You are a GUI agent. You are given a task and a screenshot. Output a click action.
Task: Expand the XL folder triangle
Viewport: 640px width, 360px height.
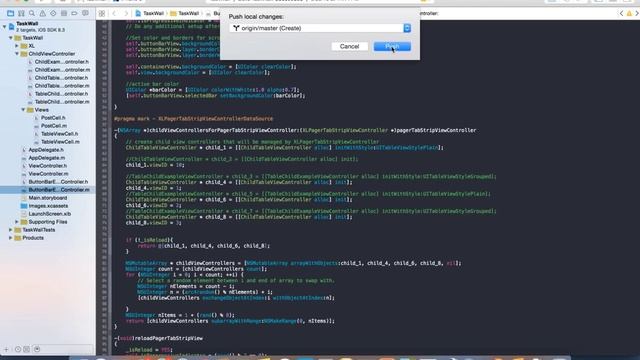[x=17, y=46]
